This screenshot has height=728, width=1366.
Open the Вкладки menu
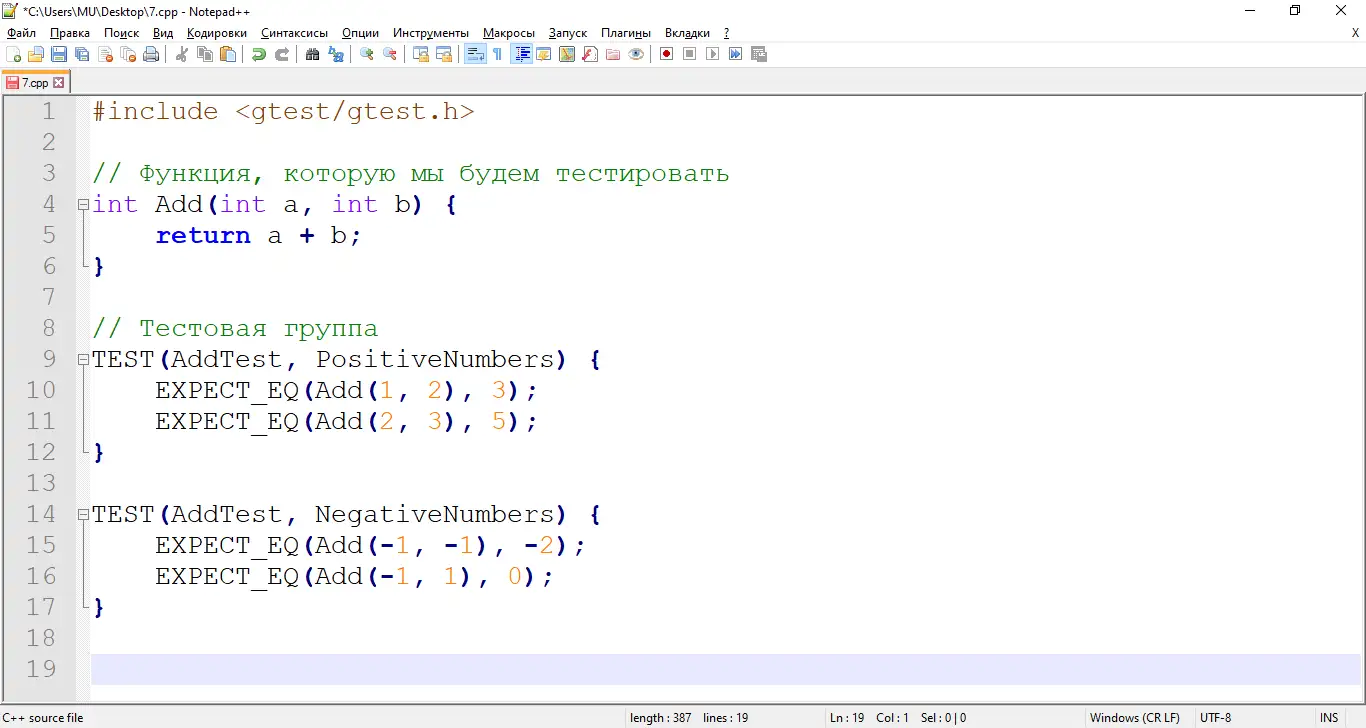point(688,33)
